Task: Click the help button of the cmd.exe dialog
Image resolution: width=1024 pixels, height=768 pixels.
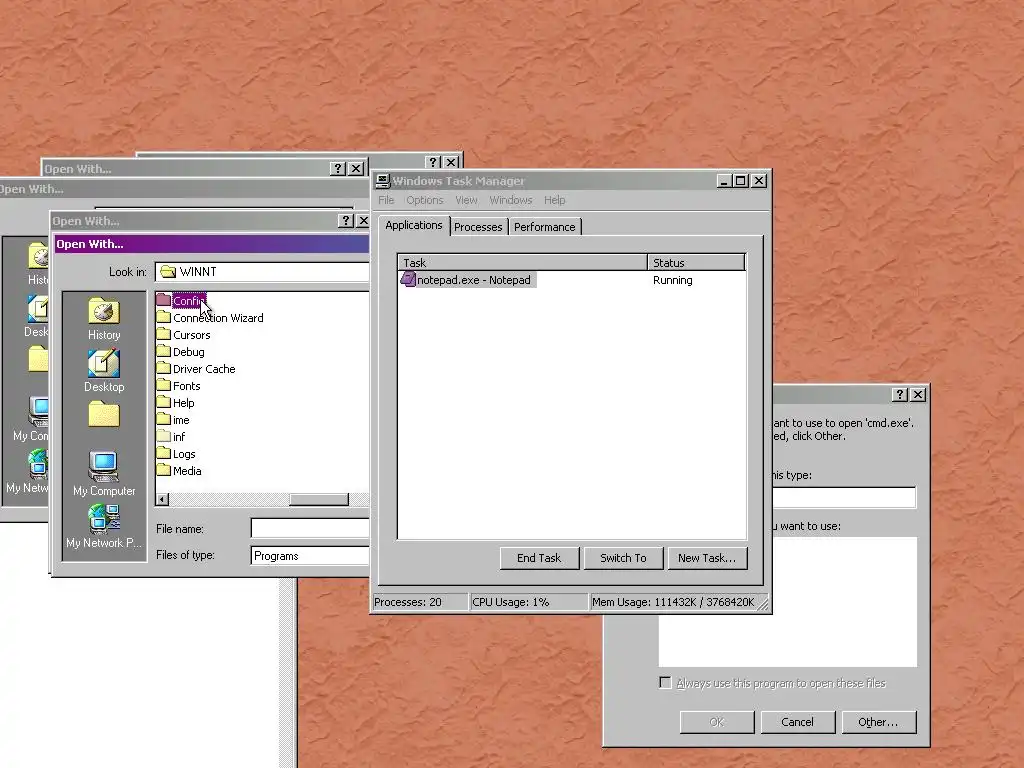Action: (901, 394)
